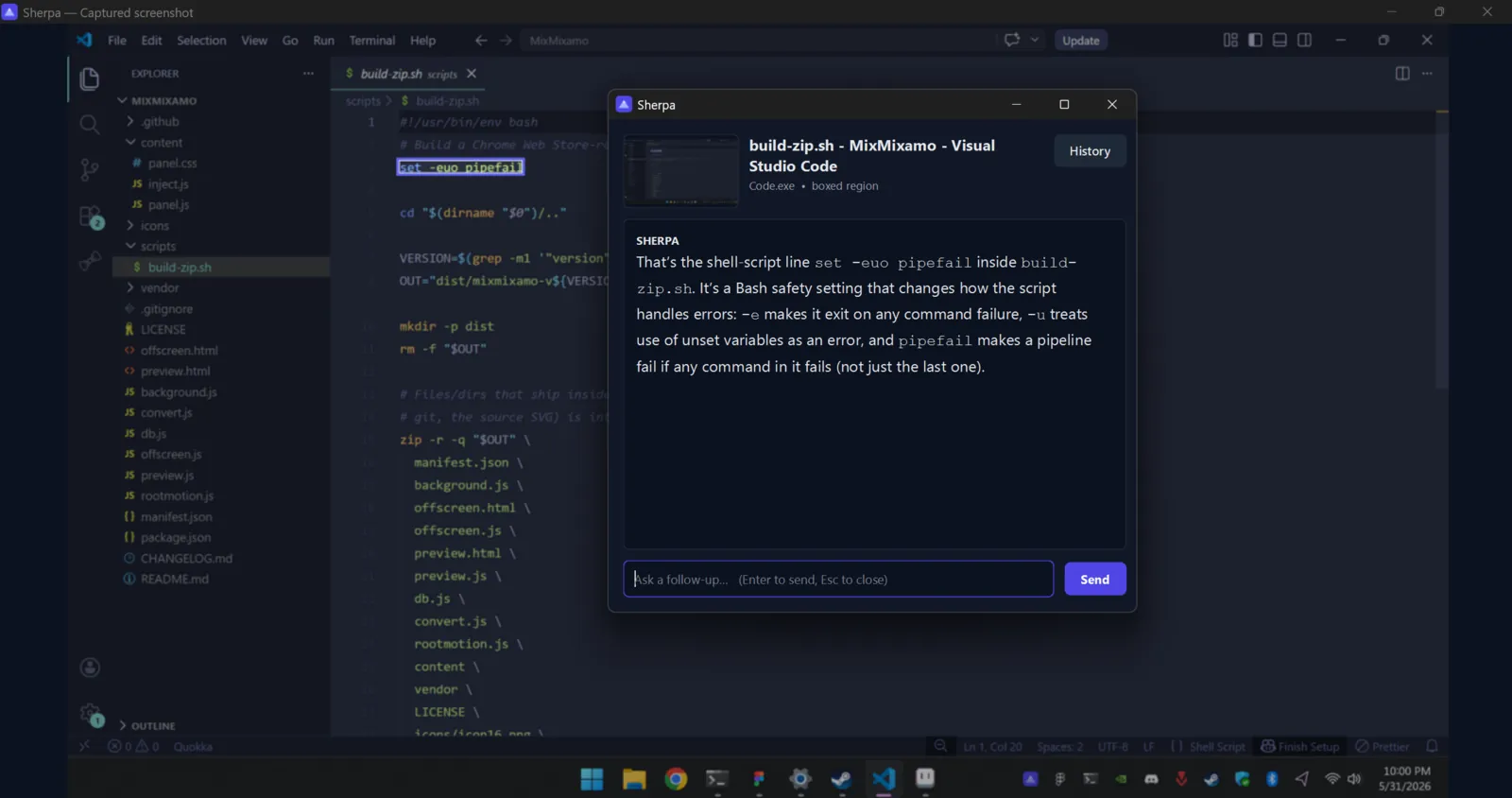
Task: Open the Windows Start button
Action: pyautogui.click(x=592, y=779)
